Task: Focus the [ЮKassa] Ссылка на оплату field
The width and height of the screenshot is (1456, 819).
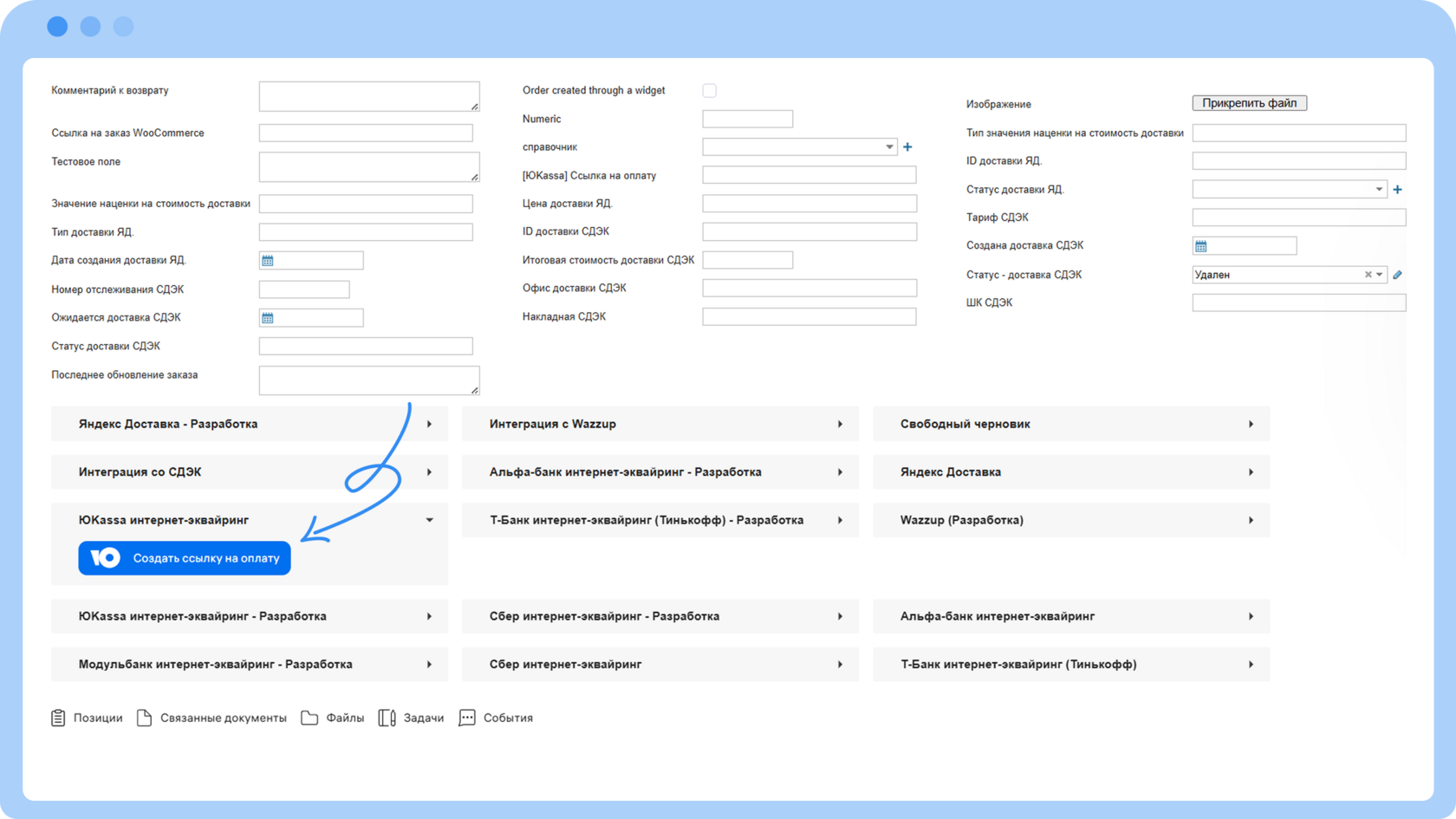Action: click(x=809, y=175)
